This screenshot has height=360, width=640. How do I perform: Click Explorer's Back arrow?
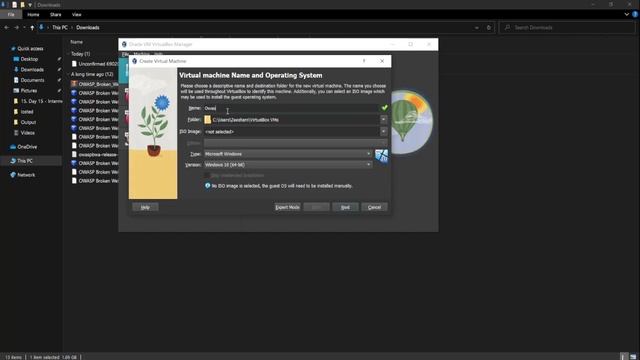tap(7, 28)
